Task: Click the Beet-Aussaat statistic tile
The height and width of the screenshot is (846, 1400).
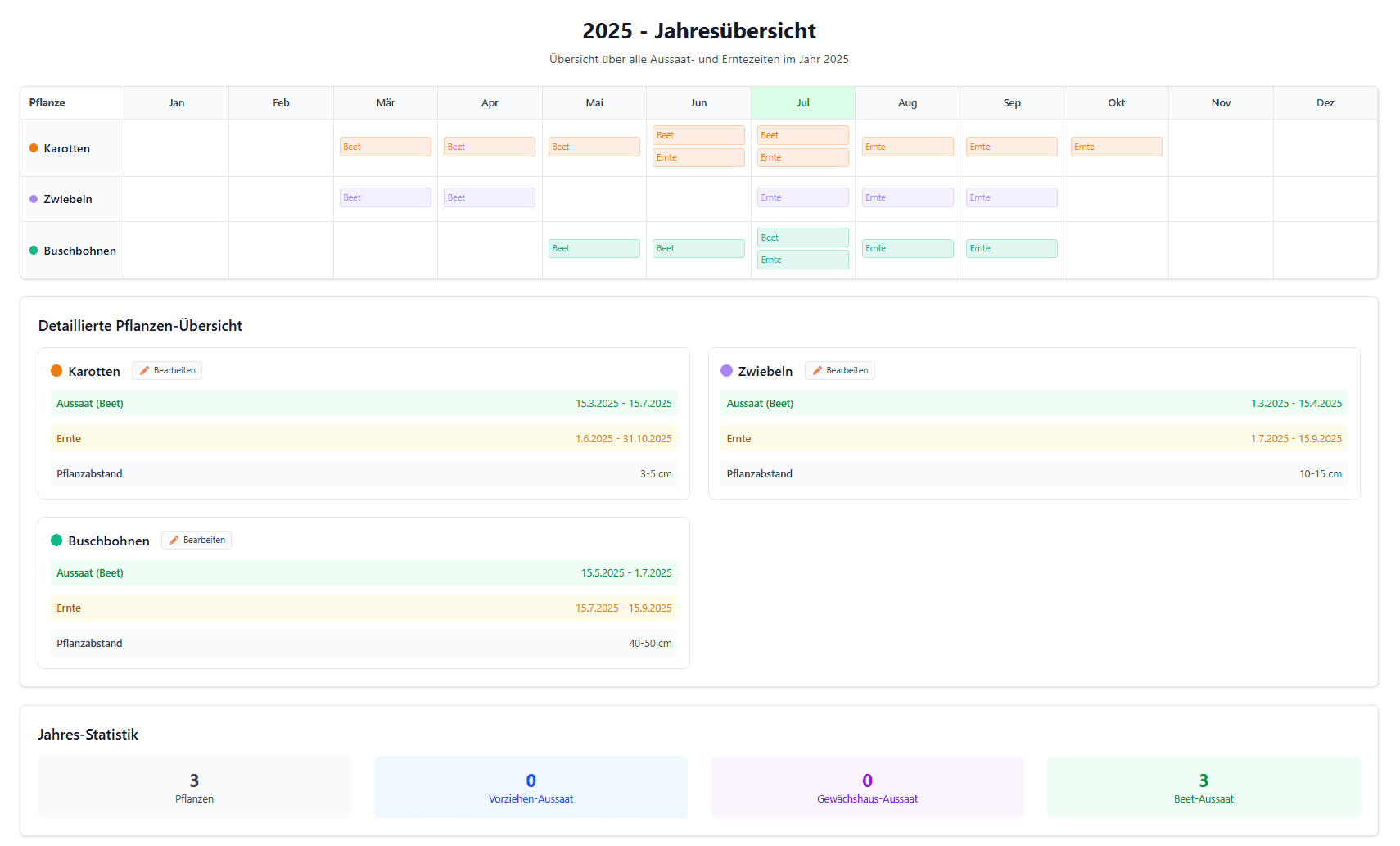Action: 1203,787
